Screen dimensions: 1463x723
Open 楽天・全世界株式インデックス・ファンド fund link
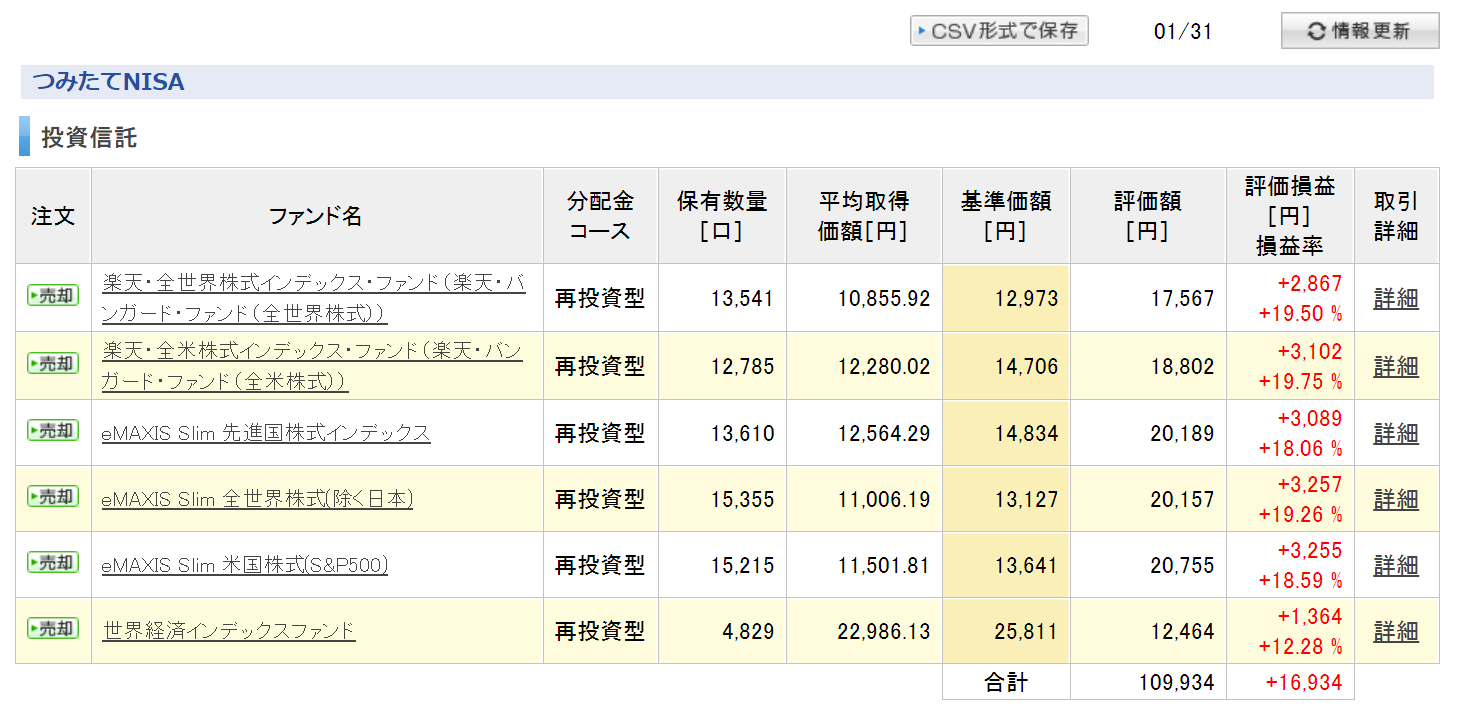pyautogui.click(x=313, y=298)
